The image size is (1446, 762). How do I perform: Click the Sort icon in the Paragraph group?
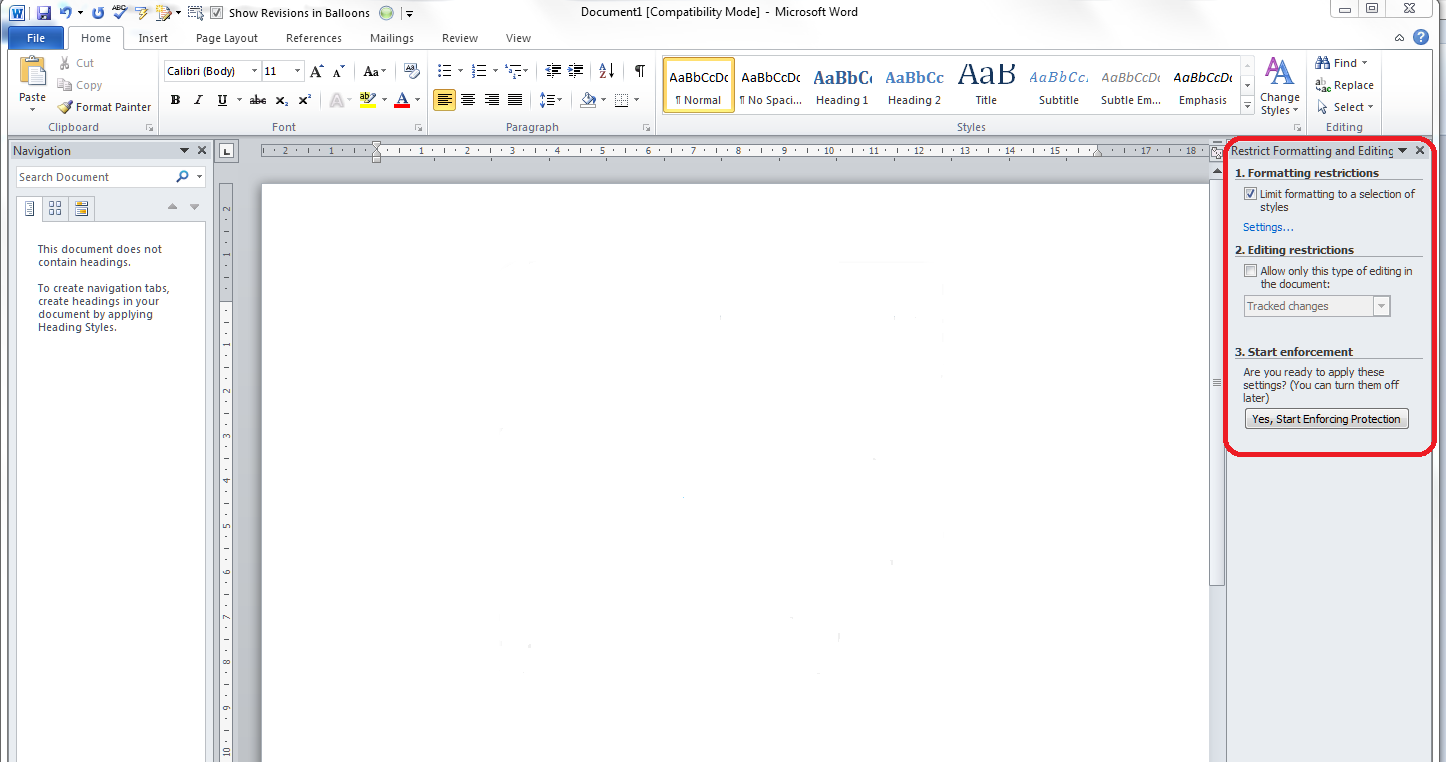pyautogui.click(x=607, y=71)
